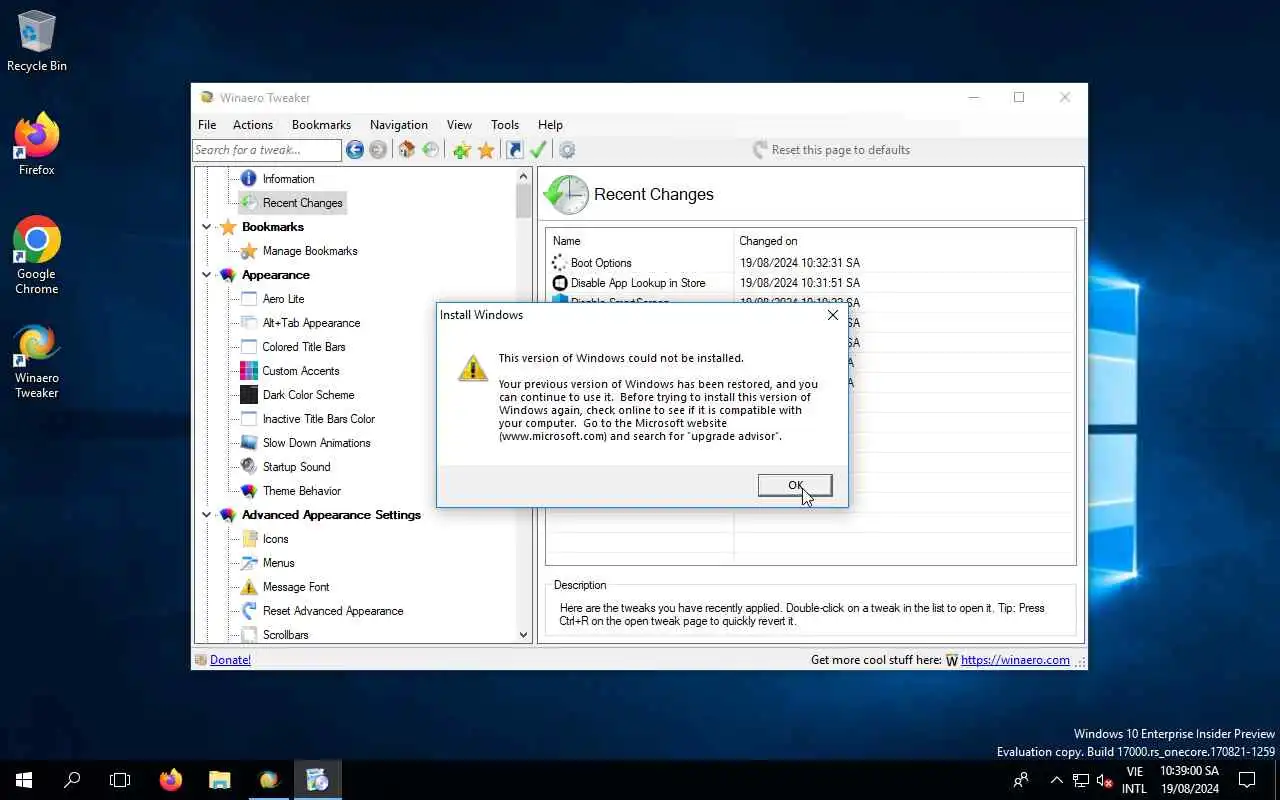Go to the Home page icon
1280x800 pixels.
pos(406,150)
